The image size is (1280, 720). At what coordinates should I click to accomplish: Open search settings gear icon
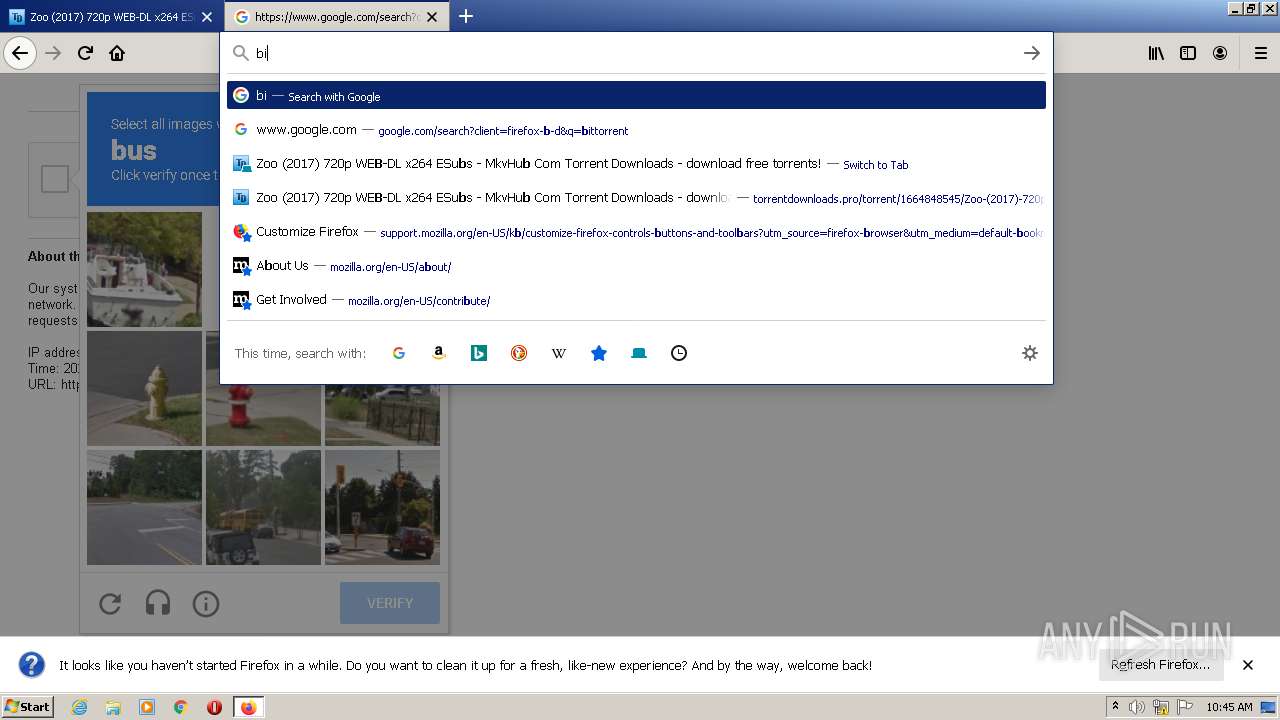pos(1030,353)
